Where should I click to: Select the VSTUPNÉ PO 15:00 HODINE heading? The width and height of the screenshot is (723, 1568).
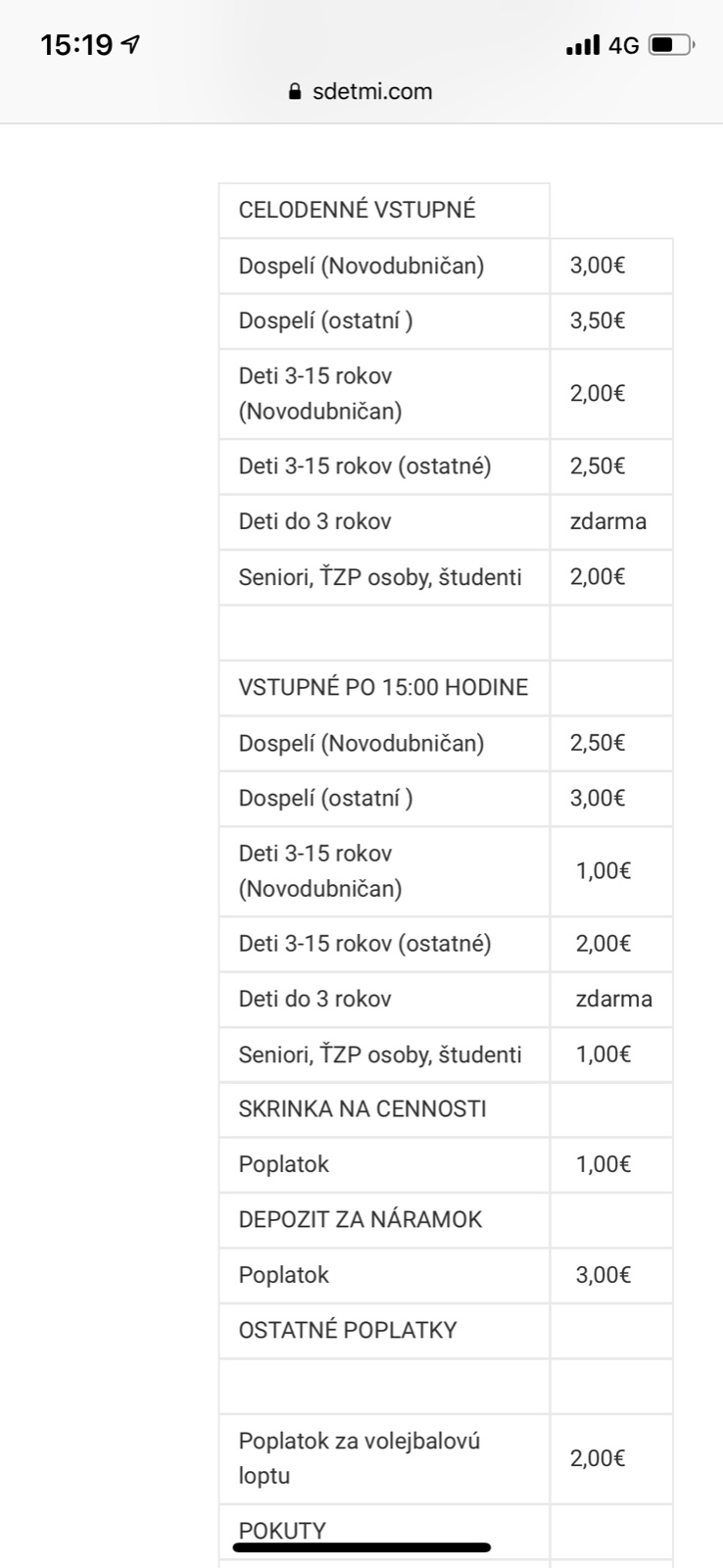coord(383,687)
